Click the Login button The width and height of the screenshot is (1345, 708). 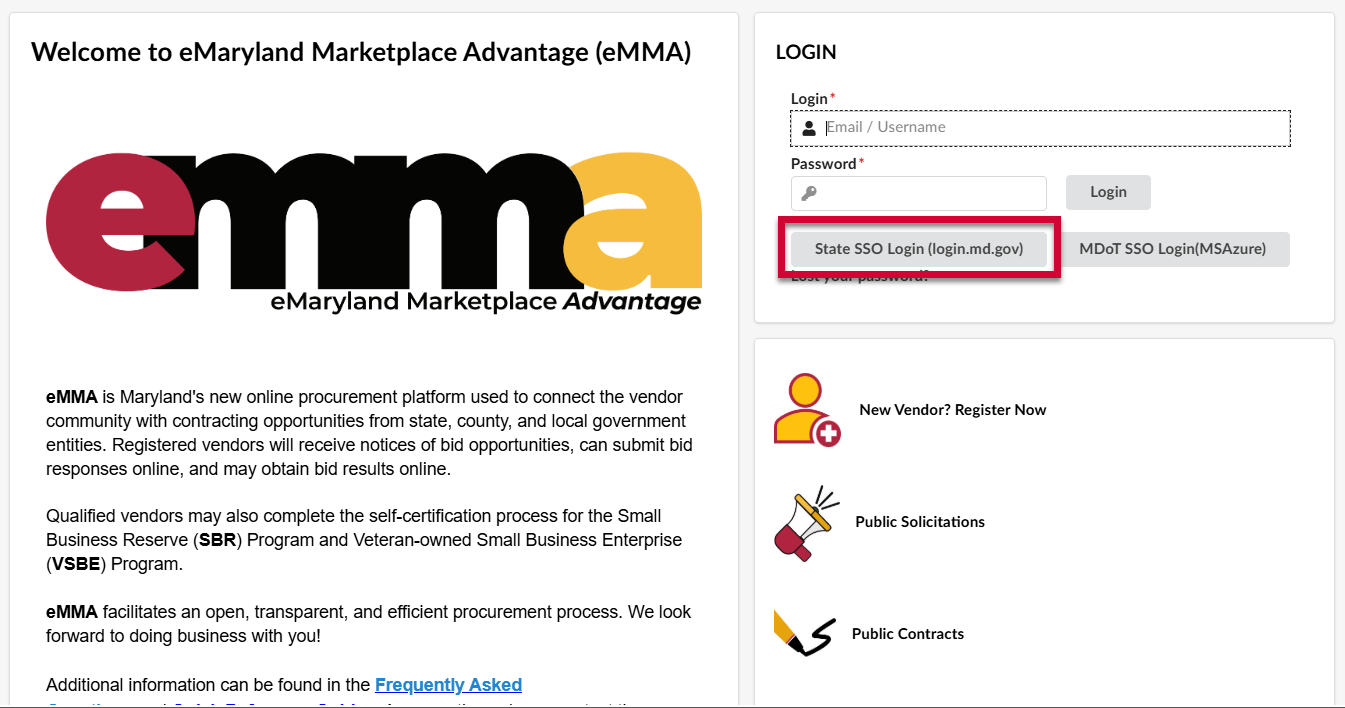pos(1108,192)
